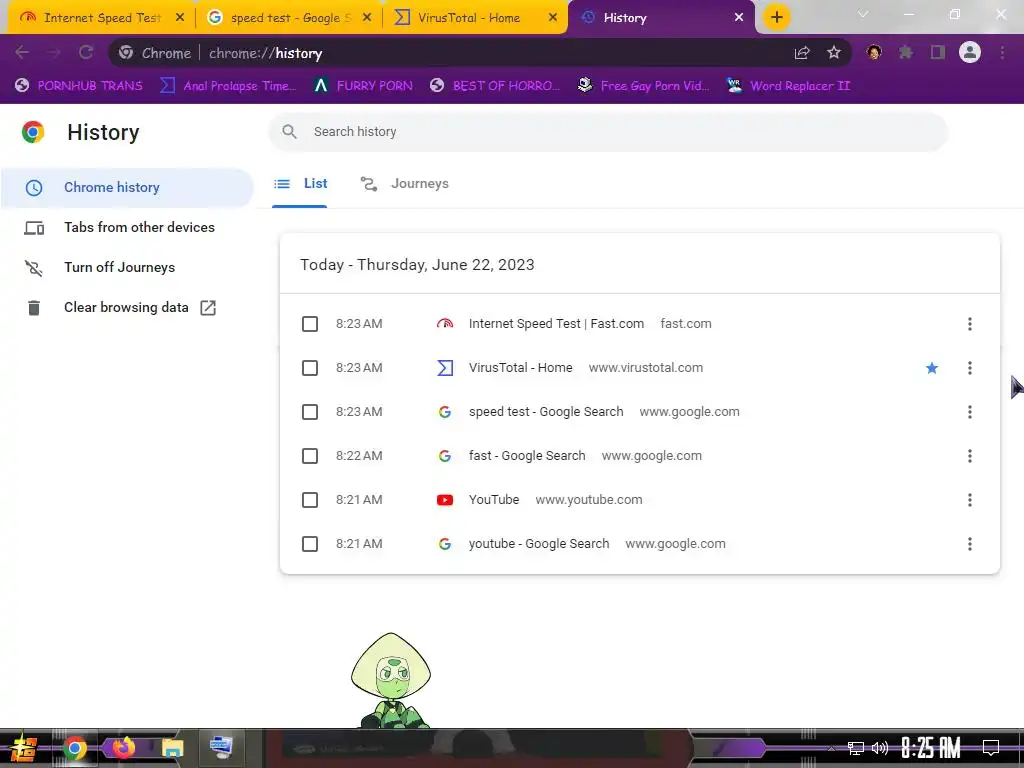Open the BEST OF HORRO... bookmark
This screenshot has width=1024, height=768.
tap(495, 86)
